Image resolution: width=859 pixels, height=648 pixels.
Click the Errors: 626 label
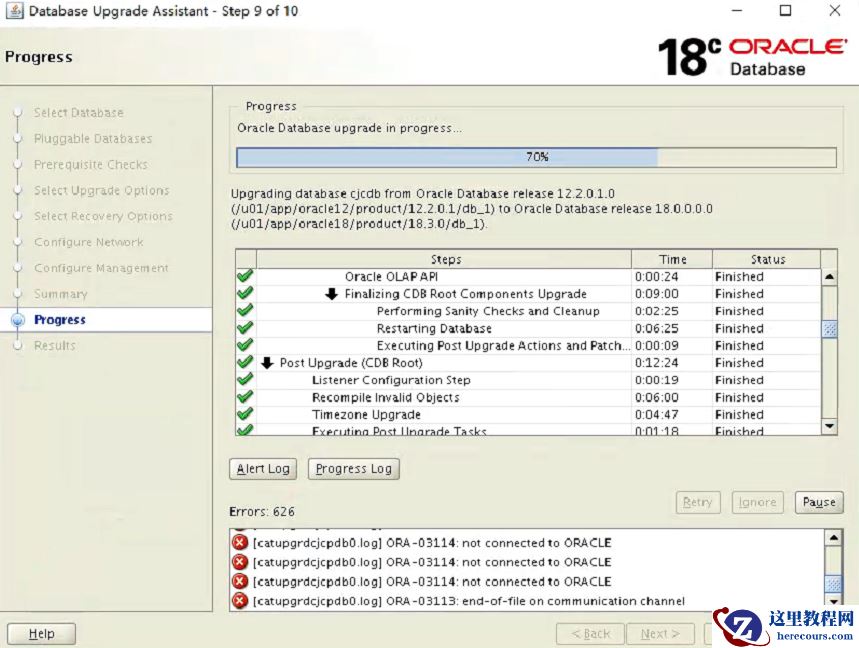[261, 512]
